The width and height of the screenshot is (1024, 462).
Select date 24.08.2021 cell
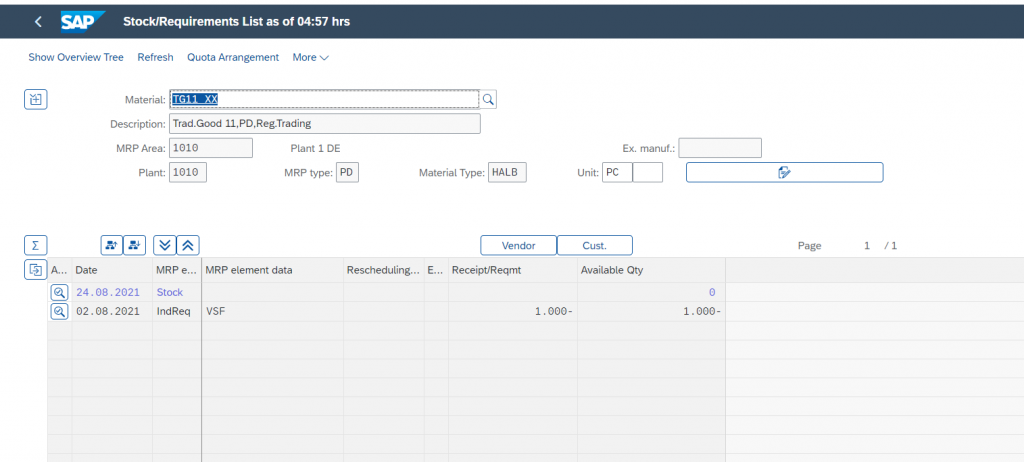point(112,292)
